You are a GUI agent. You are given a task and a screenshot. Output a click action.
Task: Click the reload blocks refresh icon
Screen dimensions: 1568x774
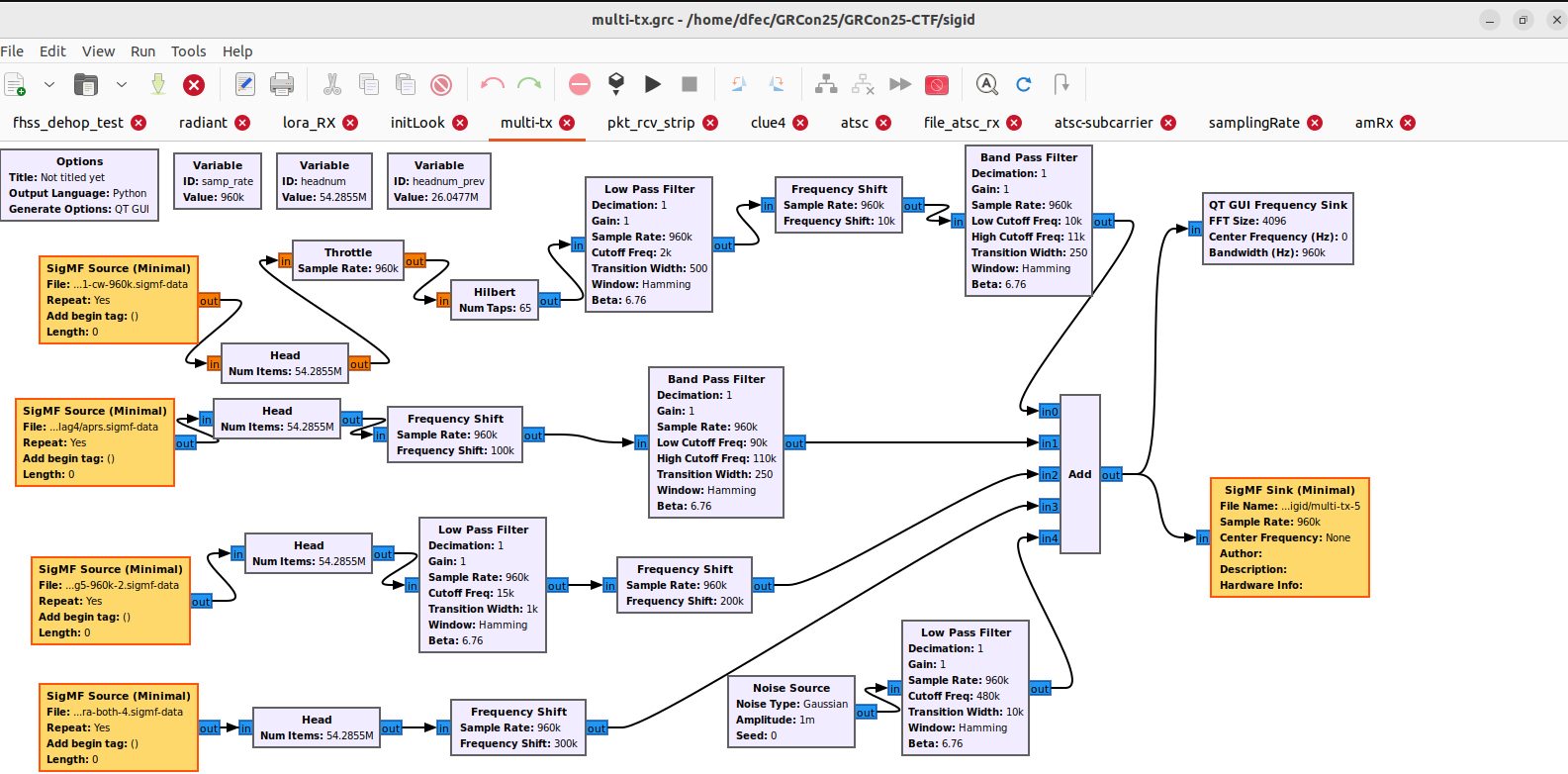click(x=1024, y=84)
